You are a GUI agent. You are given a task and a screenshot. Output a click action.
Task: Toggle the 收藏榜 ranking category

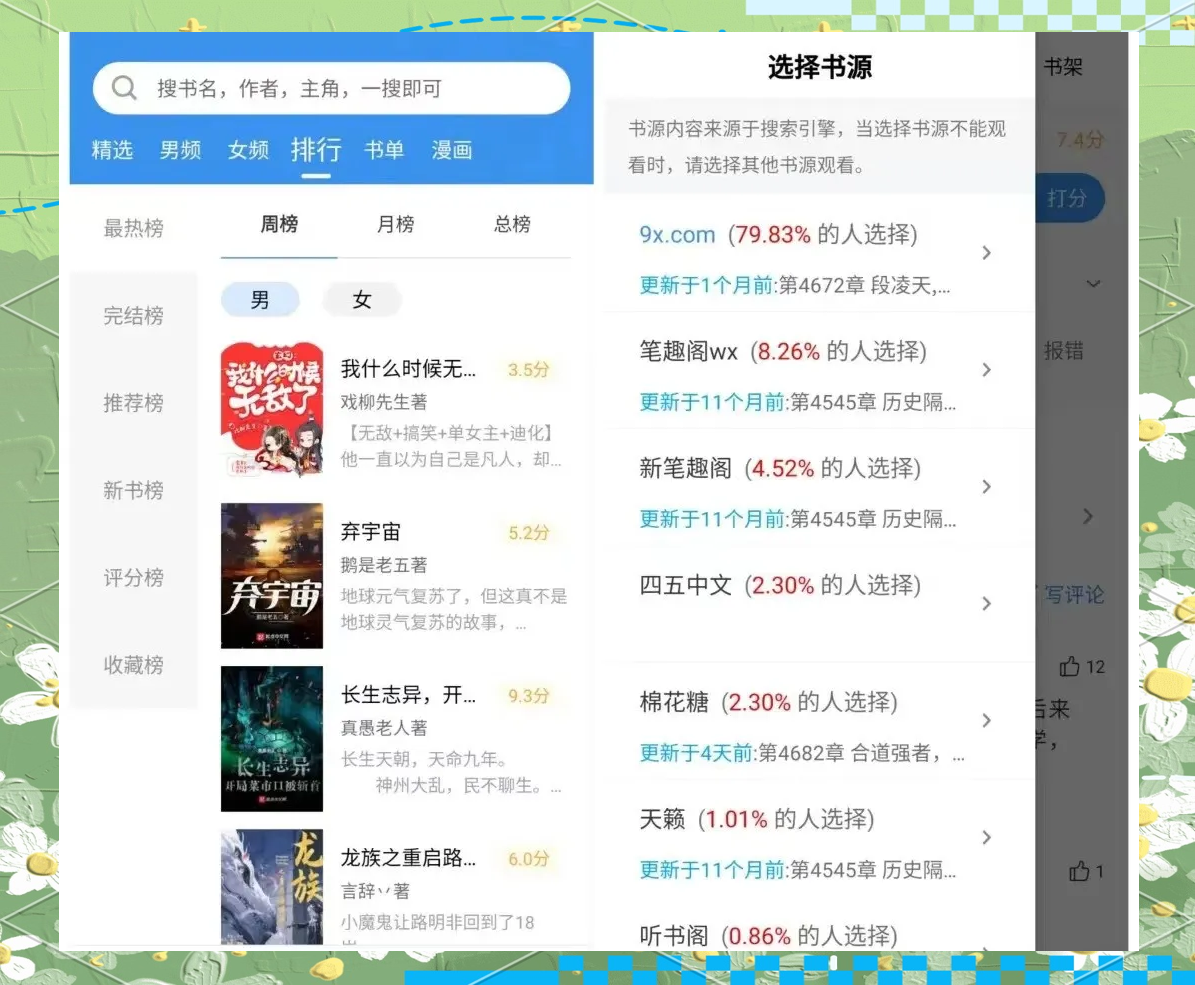point(133,665)
